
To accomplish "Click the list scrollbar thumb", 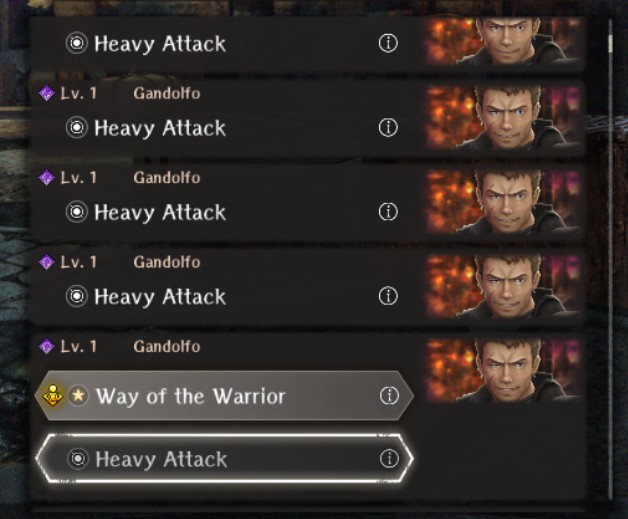I will coord(610,43).
